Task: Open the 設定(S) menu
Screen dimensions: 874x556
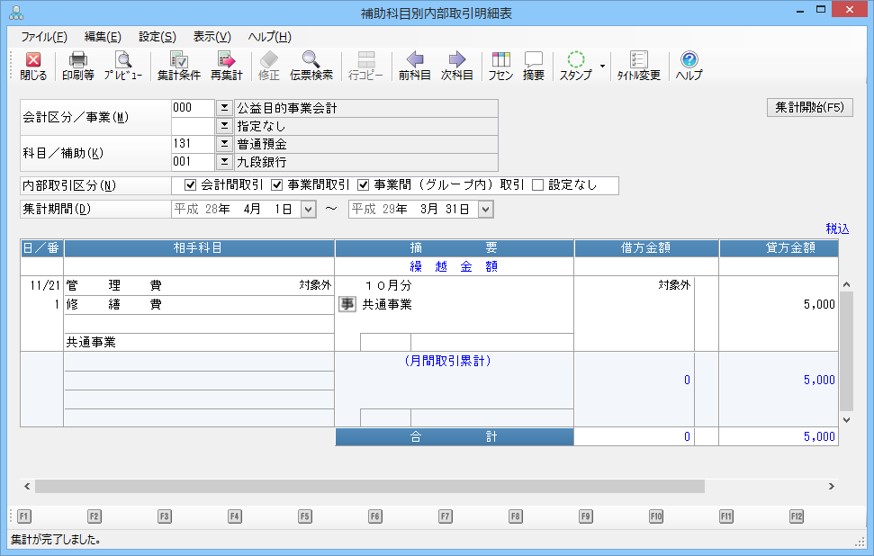Action: (157, 37)
